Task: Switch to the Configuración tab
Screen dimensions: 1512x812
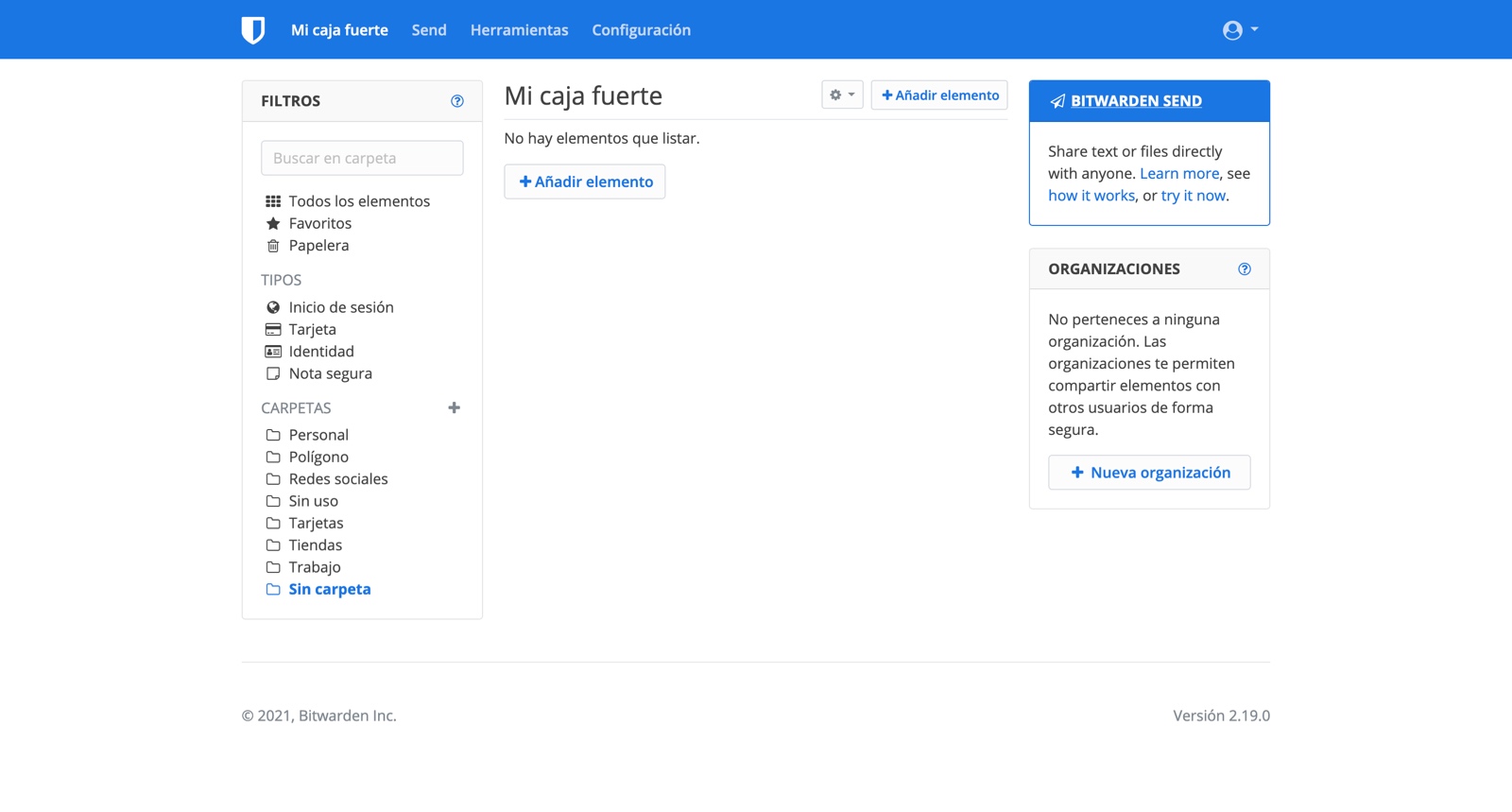Action: coord(641,30)
